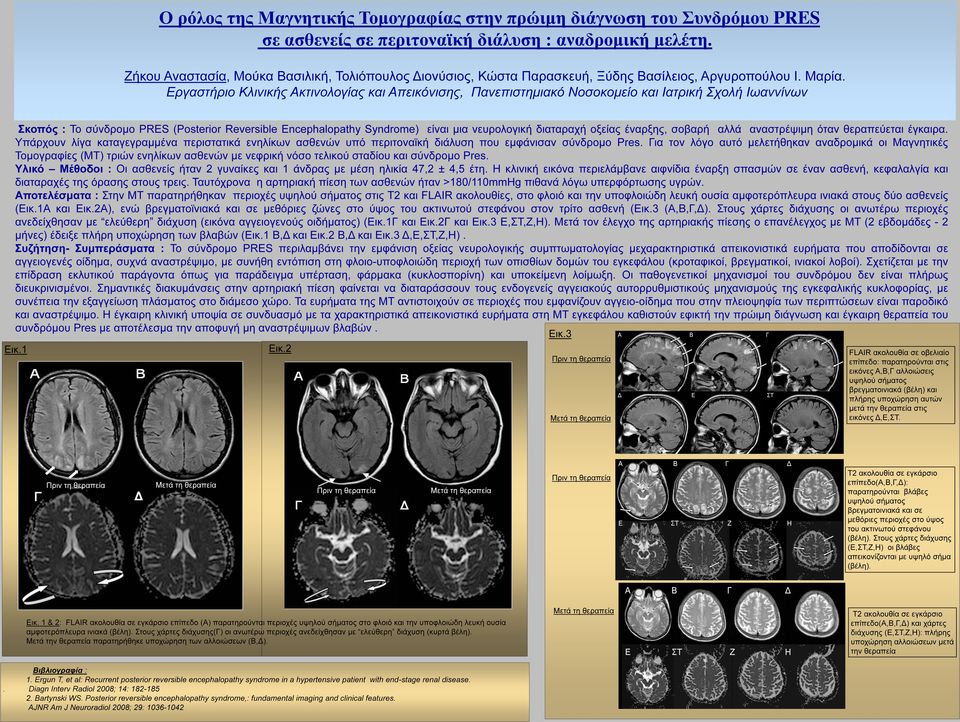
Task: Click "Πριν τη θεραπεία" under Εικ.1 panel A
Action: 75,485
